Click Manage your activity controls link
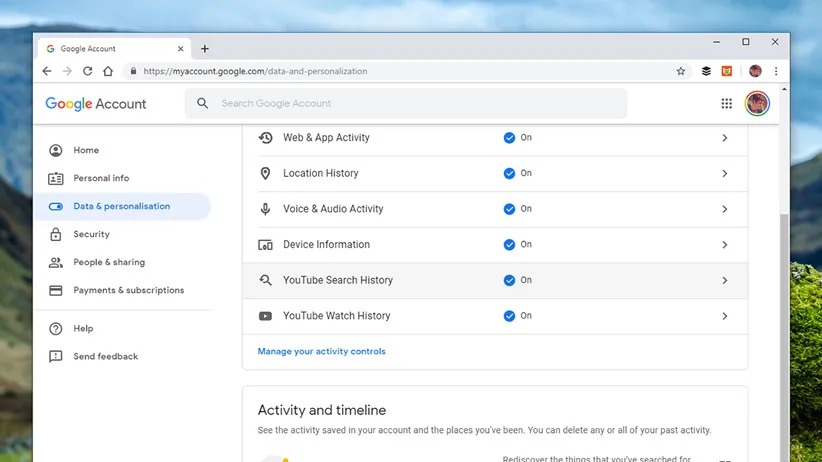This screenshot has width=822, height=462. 321,351
